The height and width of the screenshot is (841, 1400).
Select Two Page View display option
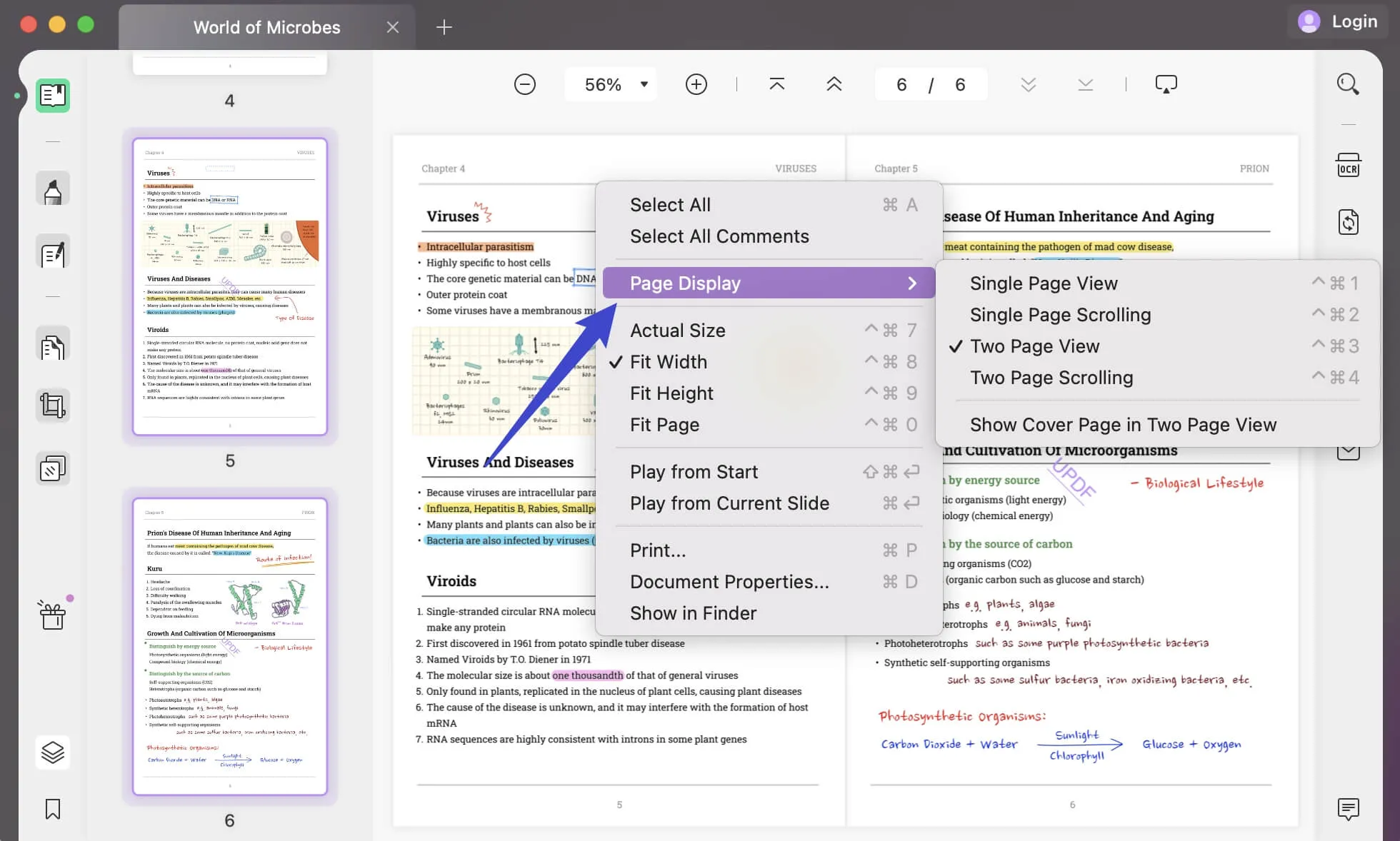pos(1034,346)
